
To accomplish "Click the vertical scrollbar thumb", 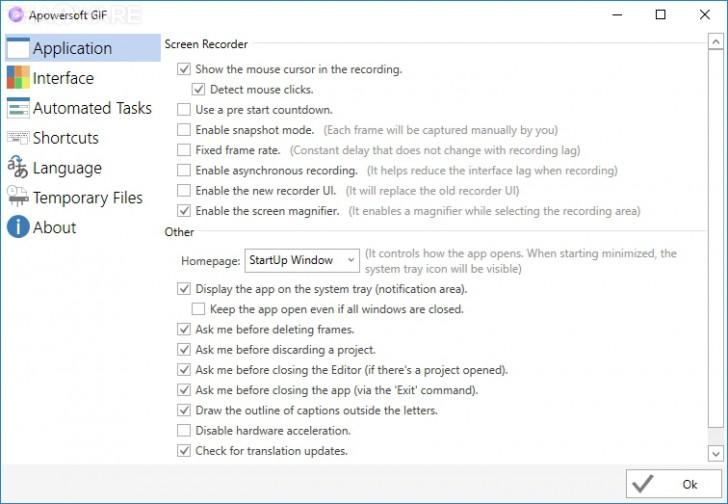I will coord(715,239).
